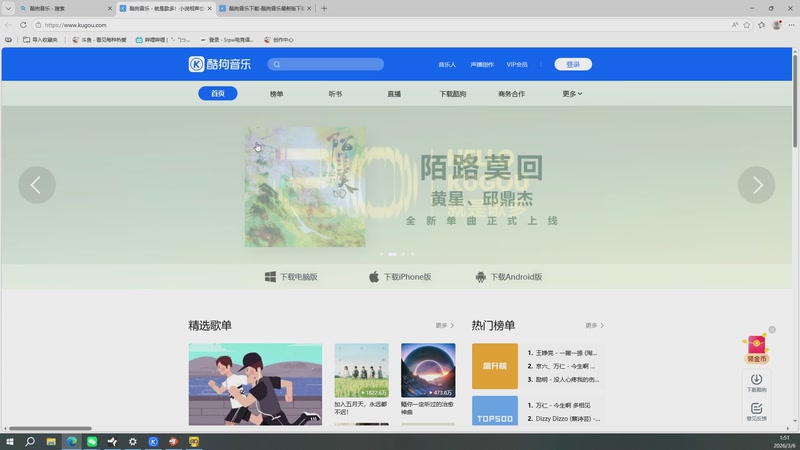Go to the 榜单 navigation tab
This screenshot has height=450, width=800.
277,94
